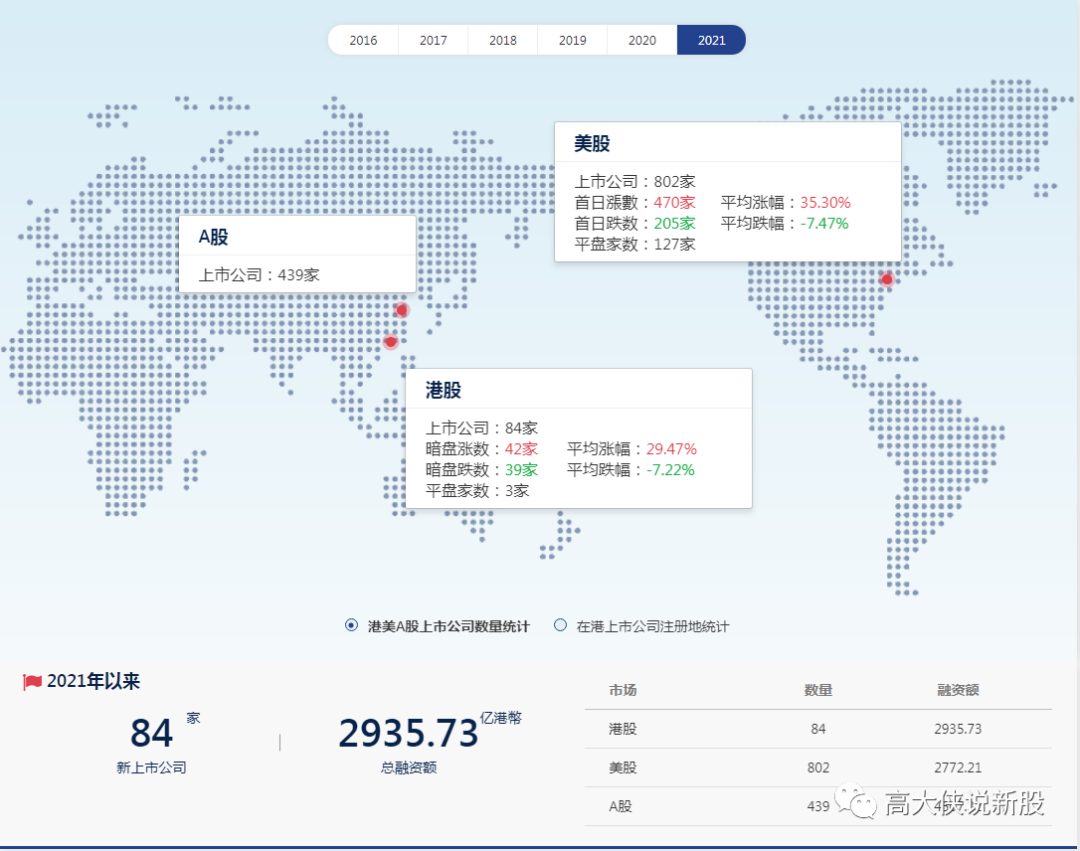The width and height of the screenshot is (1080, 851).
Task: Click the 2935.73 cell in 港股 row
Action: point(958,728)
